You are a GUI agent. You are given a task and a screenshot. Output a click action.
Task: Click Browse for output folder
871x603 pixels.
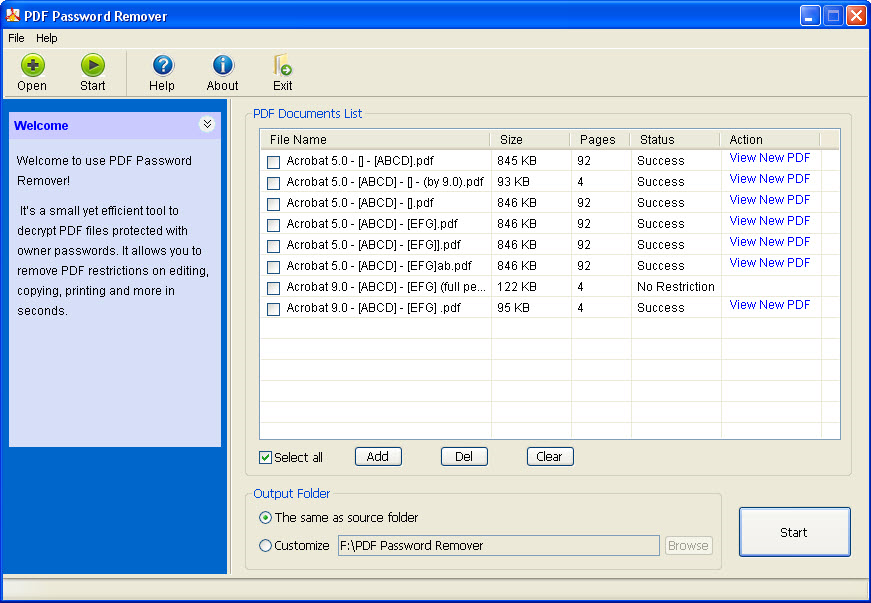pos(688,545)
